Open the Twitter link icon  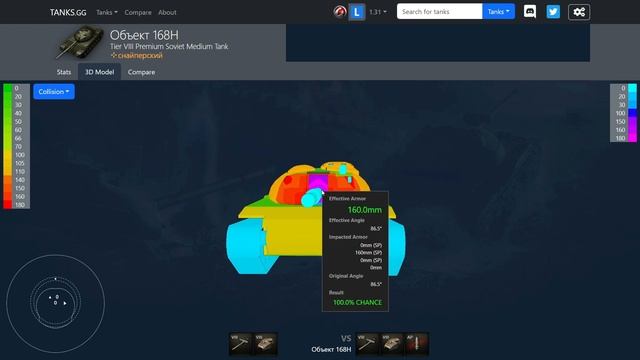click(553, 12)
